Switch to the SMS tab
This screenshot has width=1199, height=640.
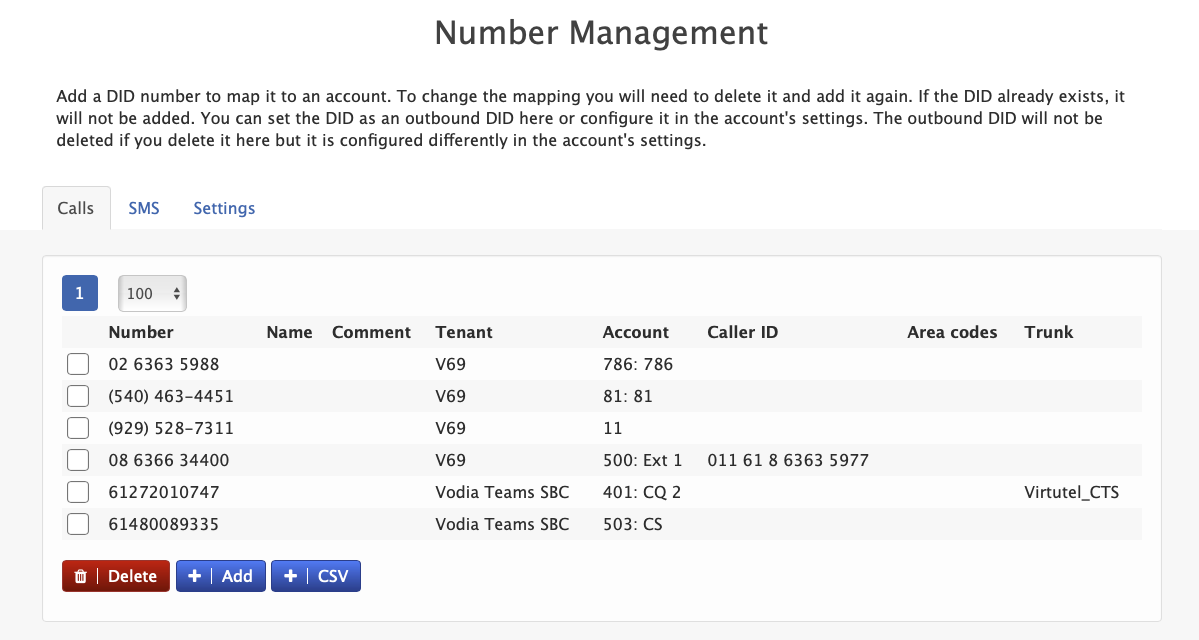click(143, 208)
